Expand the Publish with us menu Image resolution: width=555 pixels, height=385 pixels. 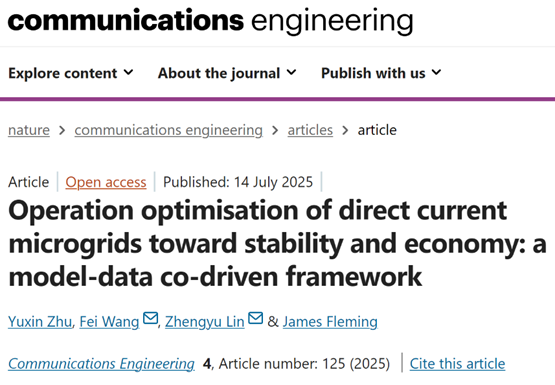pyautogui.click(x=381, y=73)
